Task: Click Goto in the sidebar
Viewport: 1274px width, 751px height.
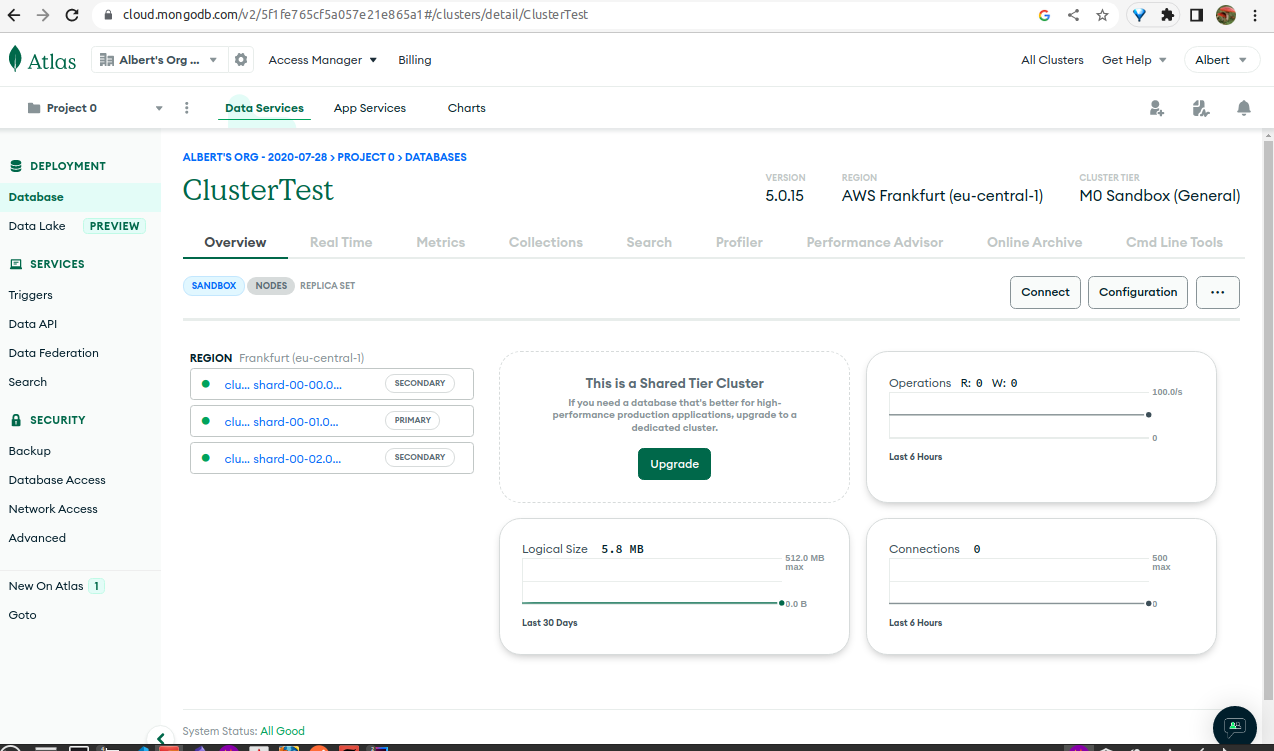Action: (x=22, y=615)
